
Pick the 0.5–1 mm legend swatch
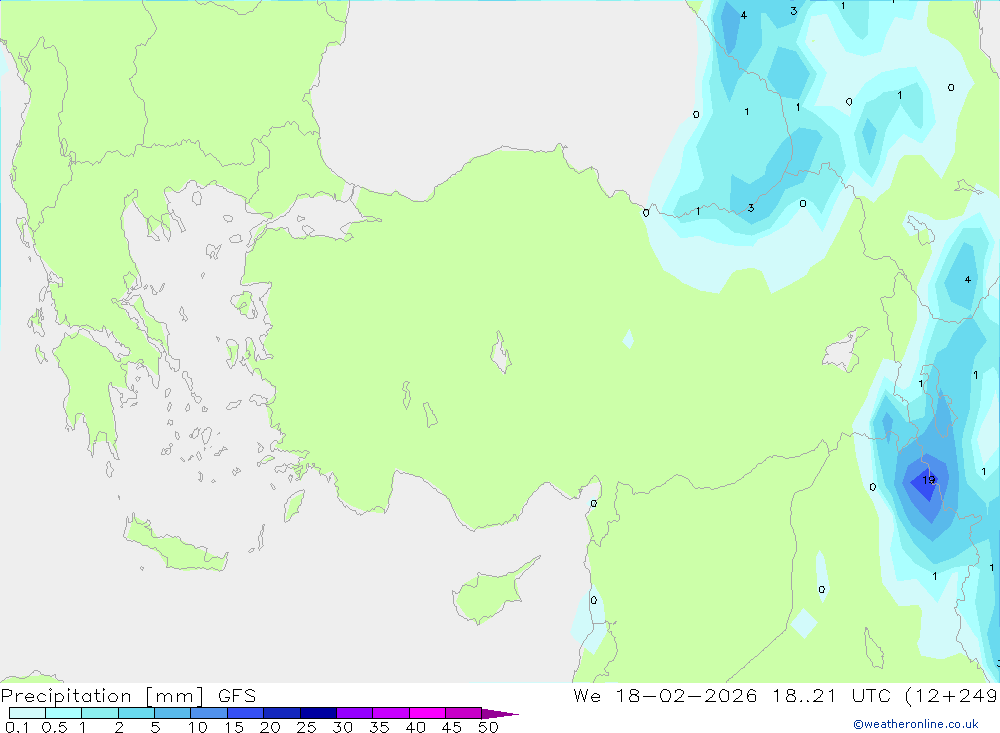click(63, 713)
